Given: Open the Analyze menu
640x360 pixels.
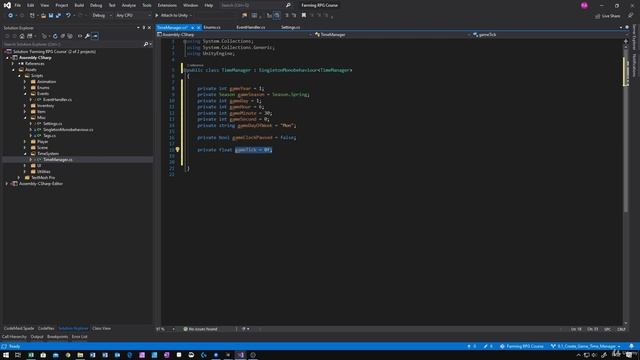Looking at the screenshot, I should 129,5.
